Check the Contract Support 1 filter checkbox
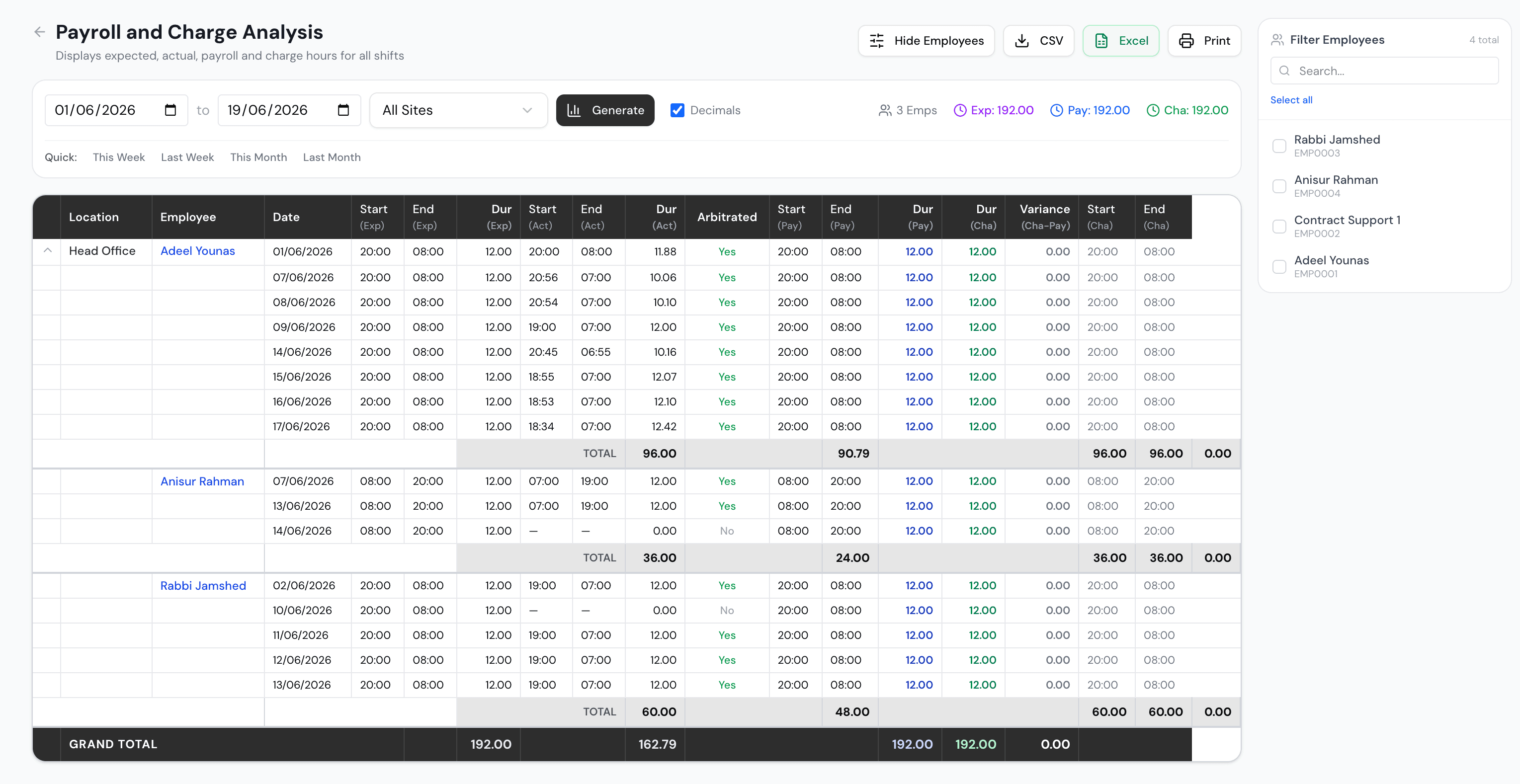 tap(1279, 227)
